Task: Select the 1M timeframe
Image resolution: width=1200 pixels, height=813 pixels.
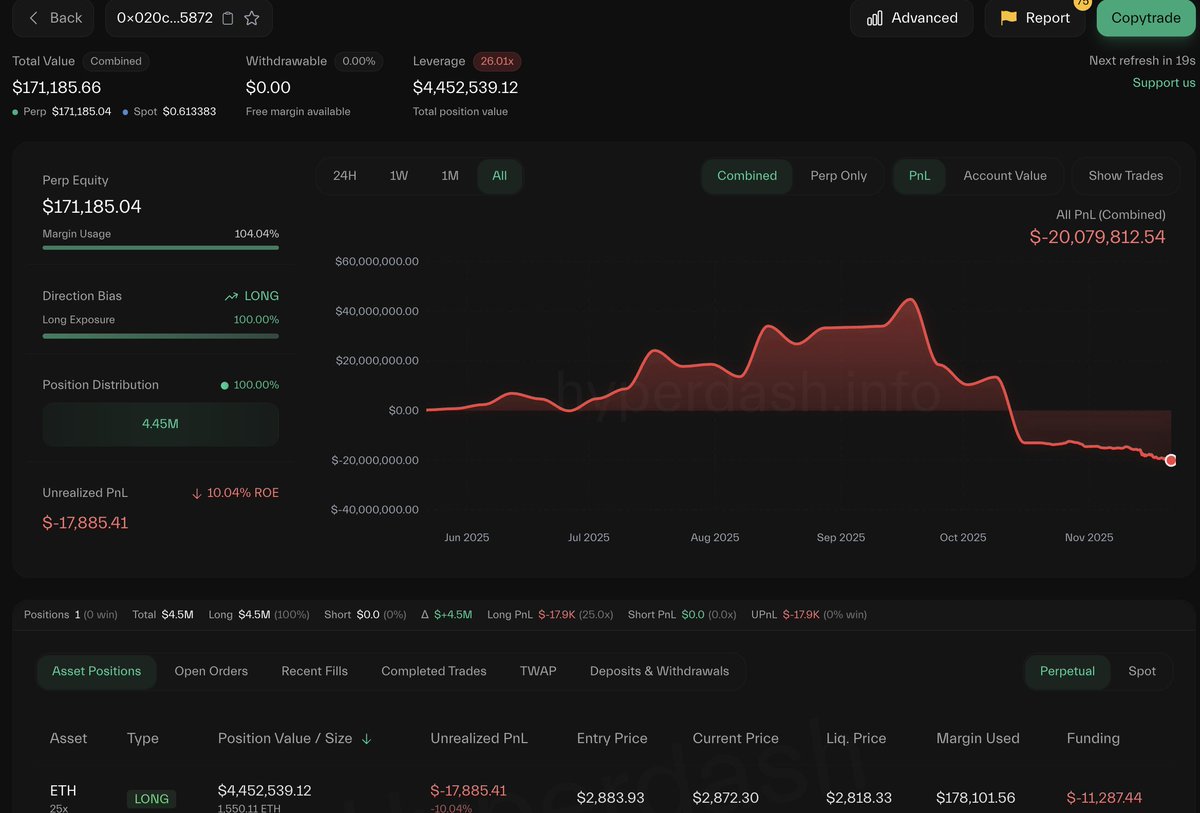Action: point(450,176)
